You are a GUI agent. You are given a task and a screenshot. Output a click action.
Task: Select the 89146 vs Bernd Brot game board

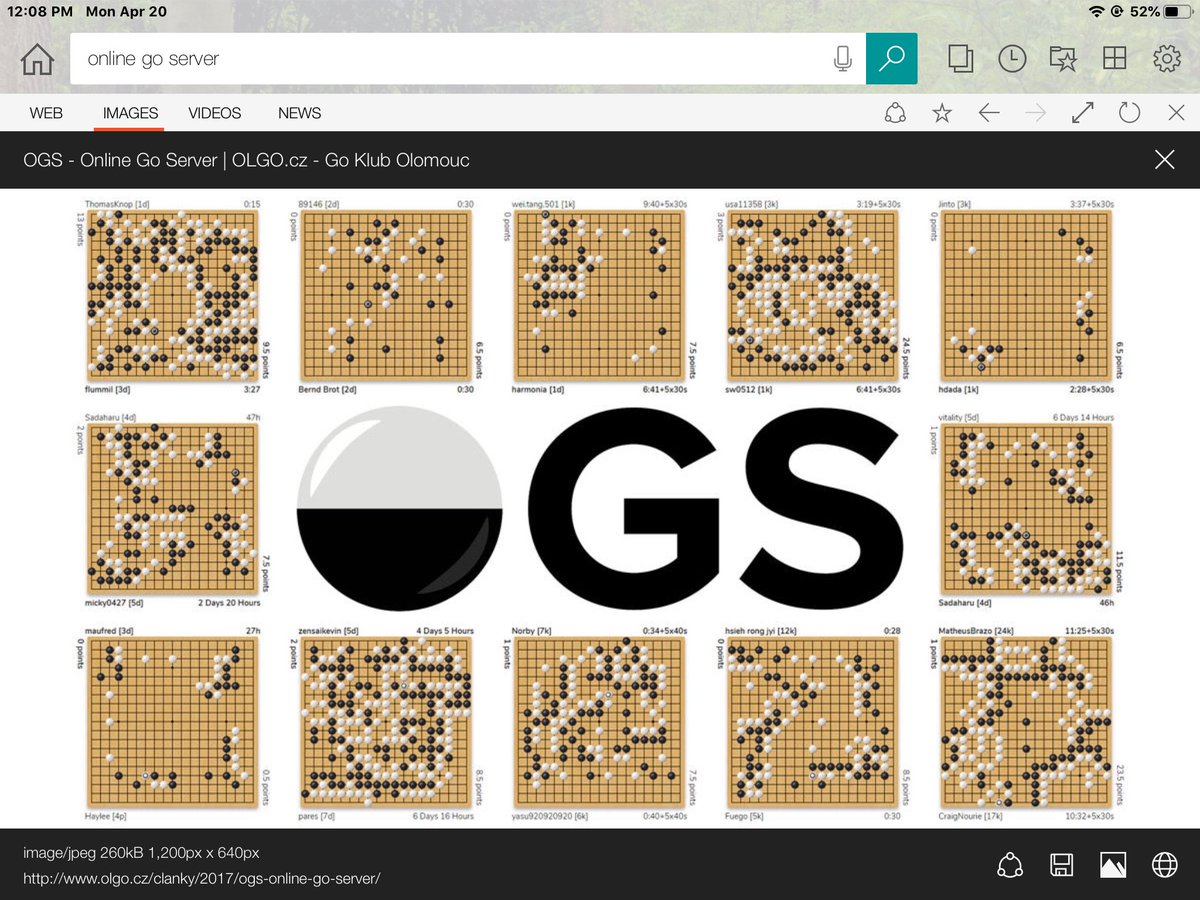pos(386,294)
